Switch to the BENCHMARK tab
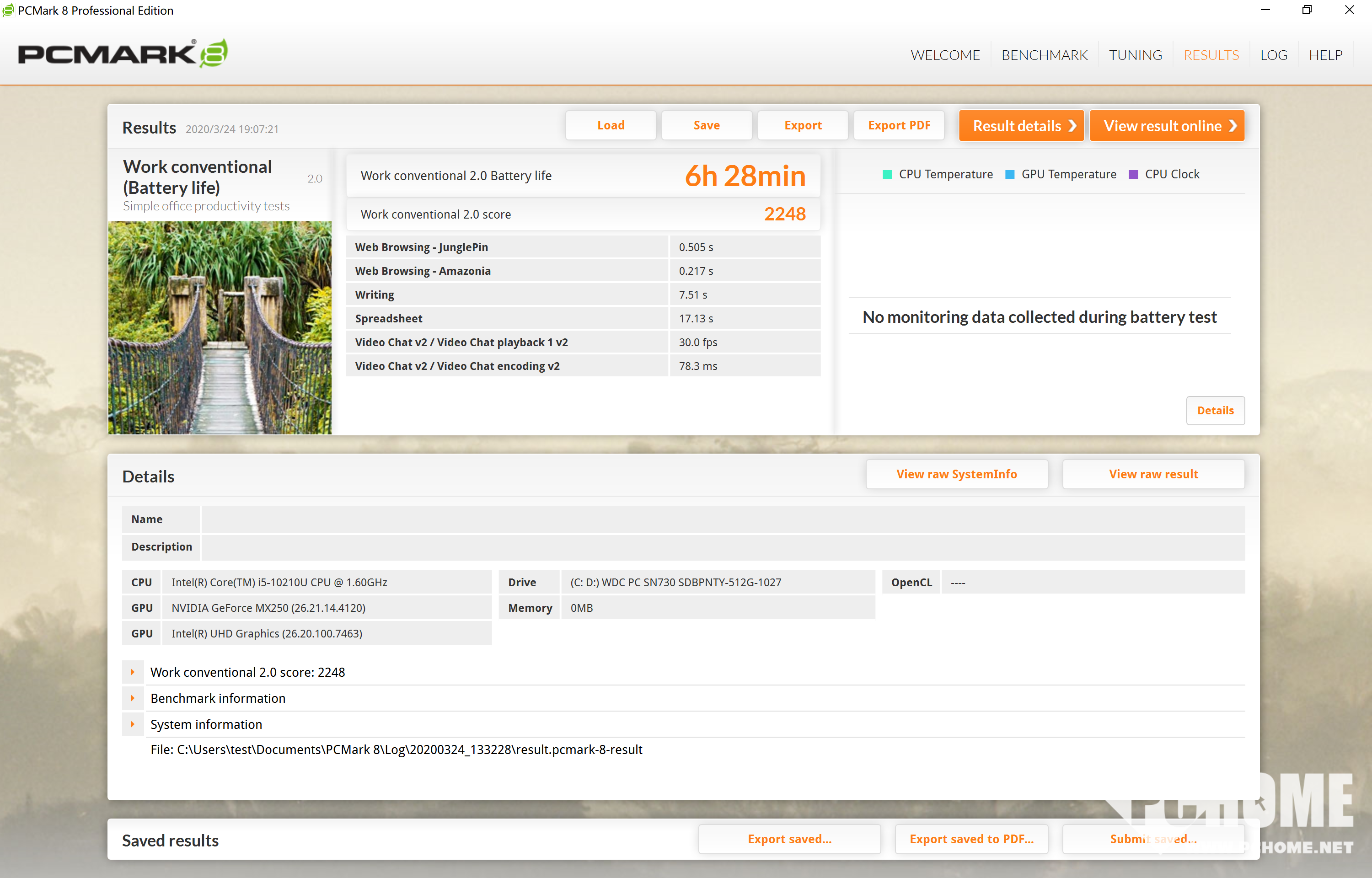The width and height of the screenshot is (1372, 878). tap(1044, 55)
